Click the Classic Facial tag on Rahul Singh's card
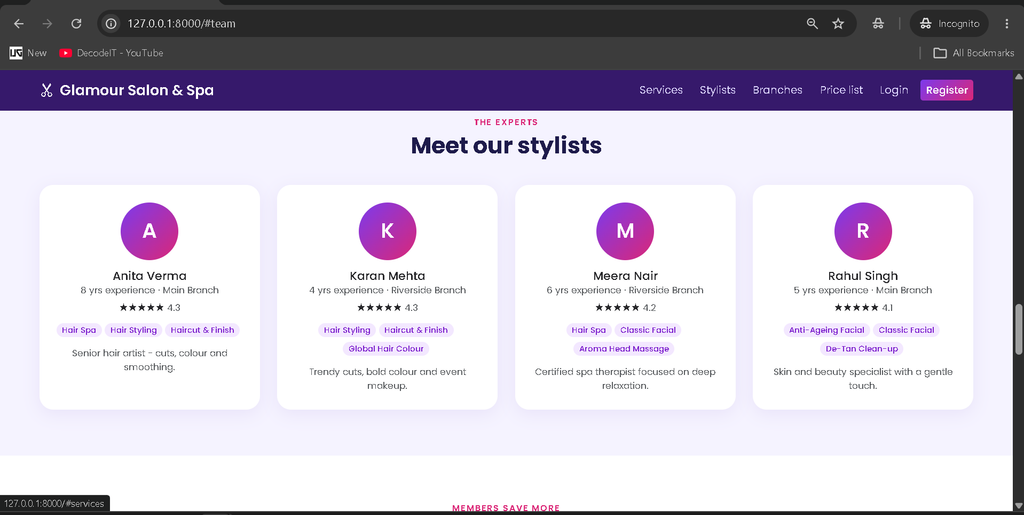This screenshot has height=515, width=1024. 906,330
